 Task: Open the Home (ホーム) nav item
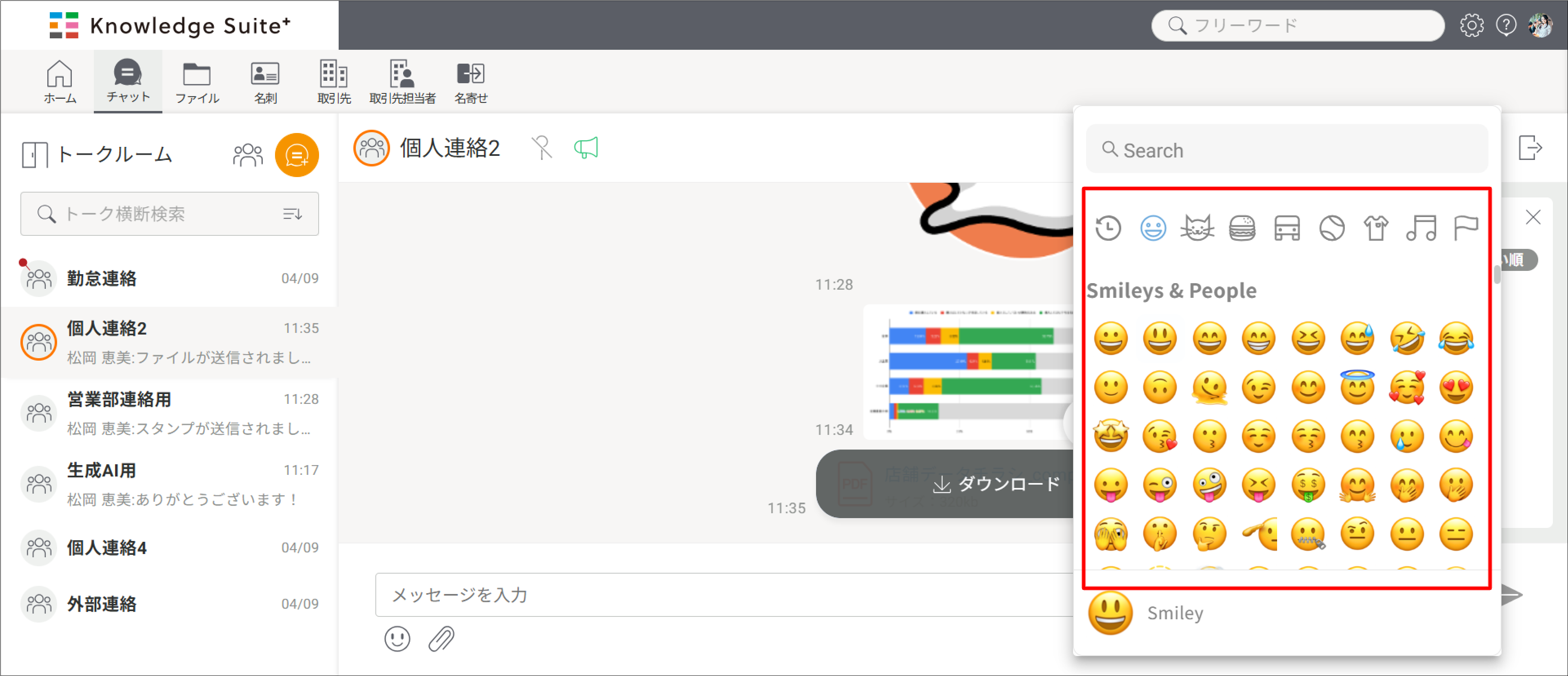[60, 82]
